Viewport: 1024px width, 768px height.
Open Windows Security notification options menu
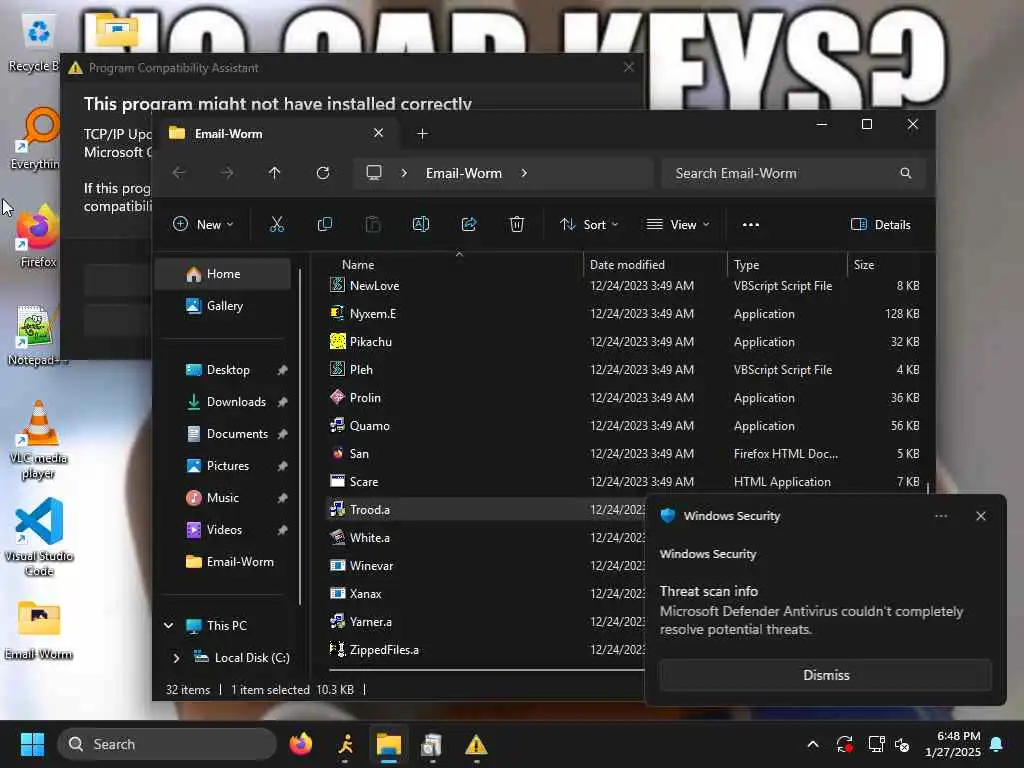click(x=941, y=516)
